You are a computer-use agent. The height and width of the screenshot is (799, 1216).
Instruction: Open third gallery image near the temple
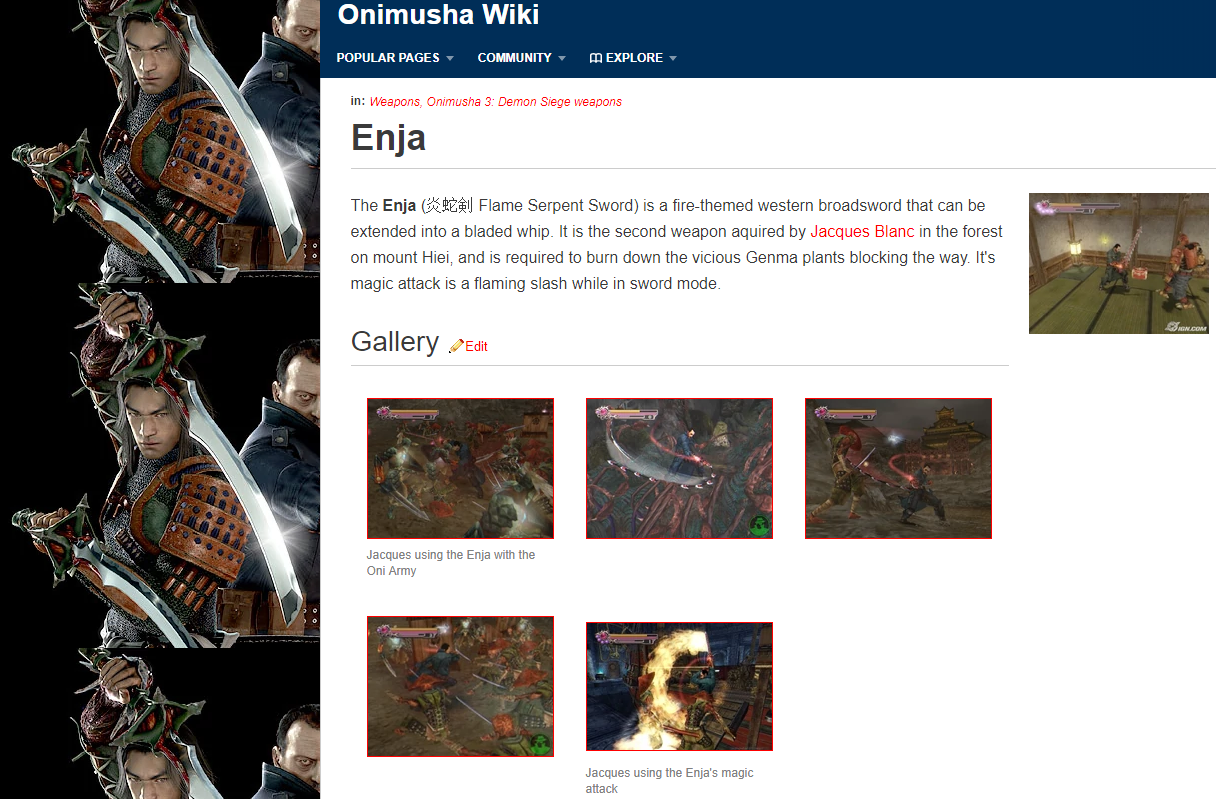898,468
